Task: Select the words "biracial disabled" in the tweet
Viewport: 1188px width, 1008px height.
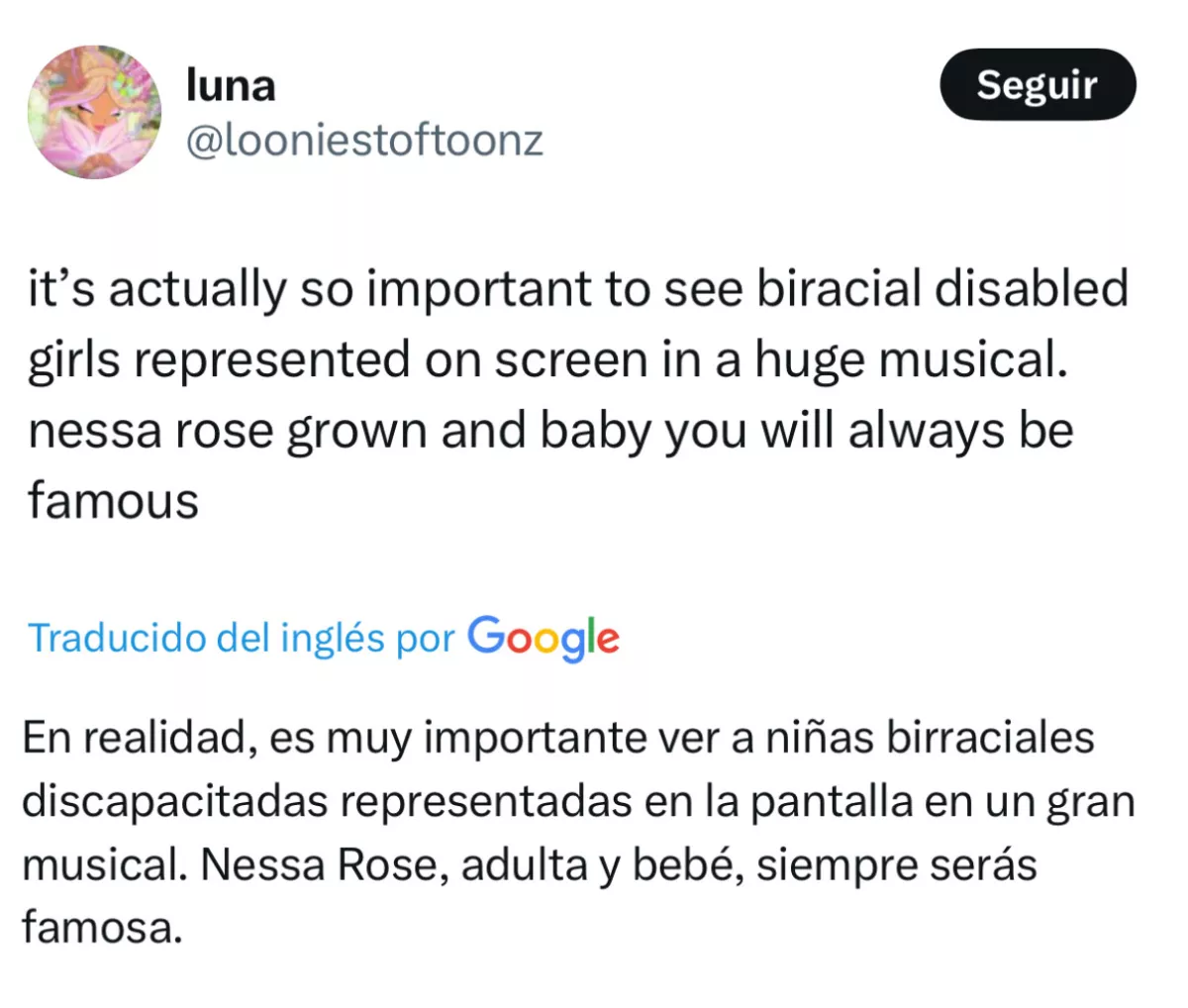Action: [x=942, y=289]
